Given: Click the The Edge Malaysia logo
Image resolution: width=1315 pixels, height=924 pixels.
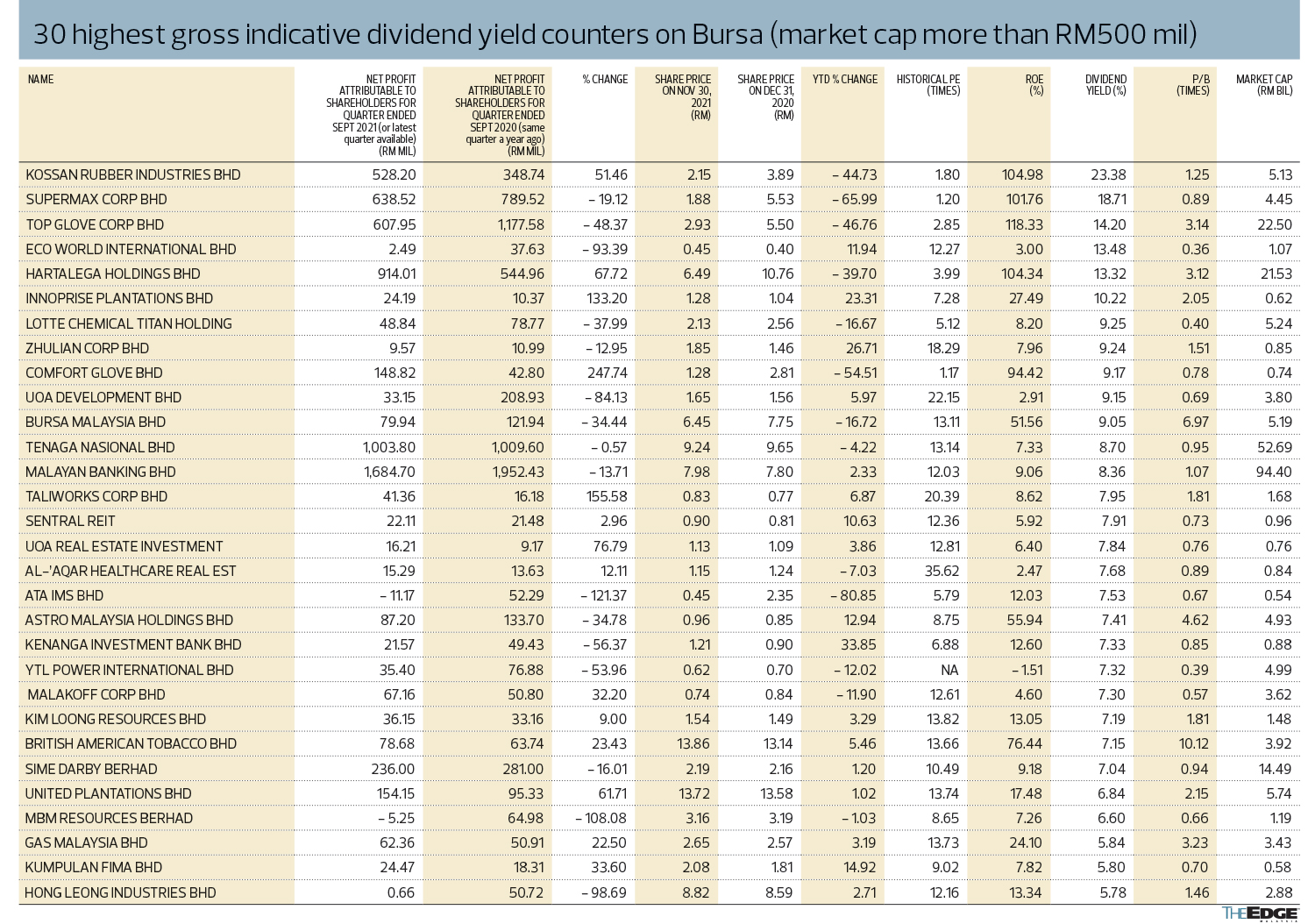Looking at the screenshot, I should (1261, 913).
